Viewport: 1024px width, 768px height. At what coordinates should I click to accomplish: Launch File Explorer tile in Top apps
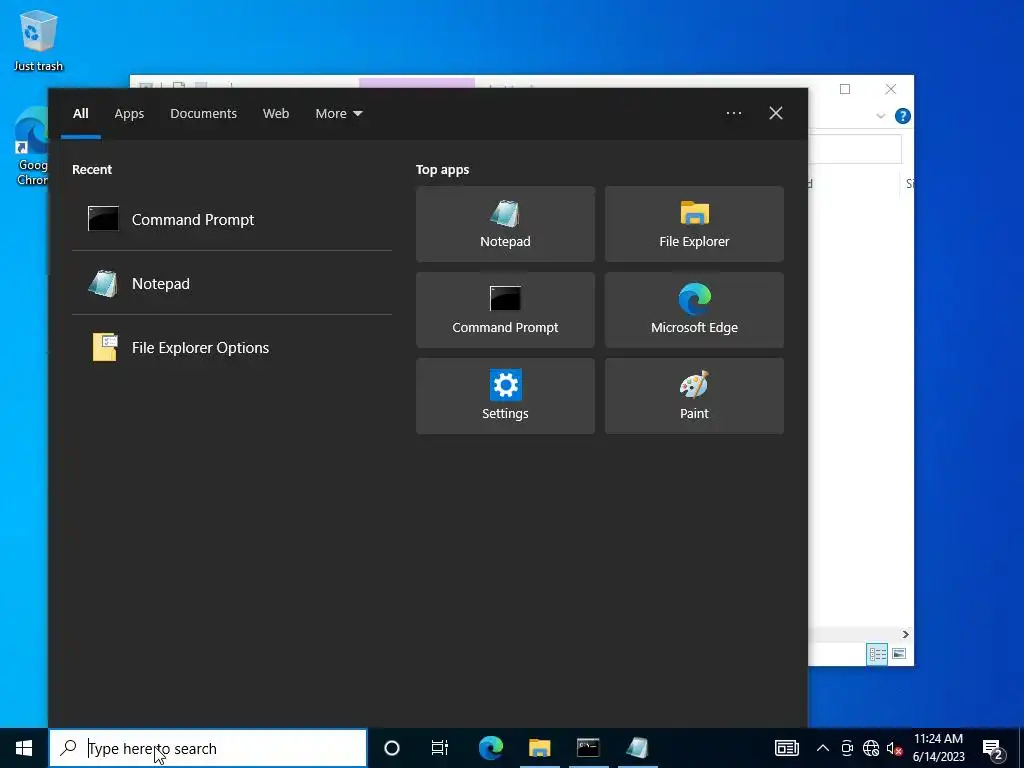click(694, 224)
